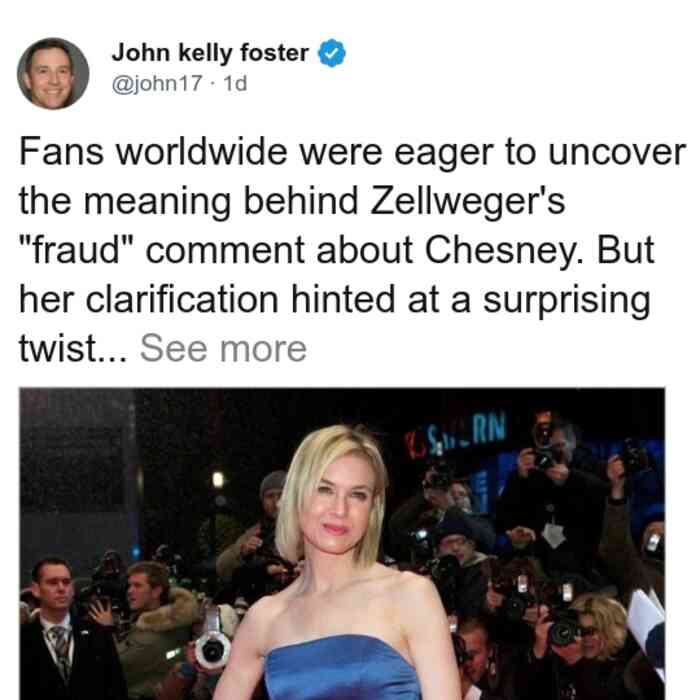Open the "John kelly foster" display name

pyautogui.click(x=210, y=53)
